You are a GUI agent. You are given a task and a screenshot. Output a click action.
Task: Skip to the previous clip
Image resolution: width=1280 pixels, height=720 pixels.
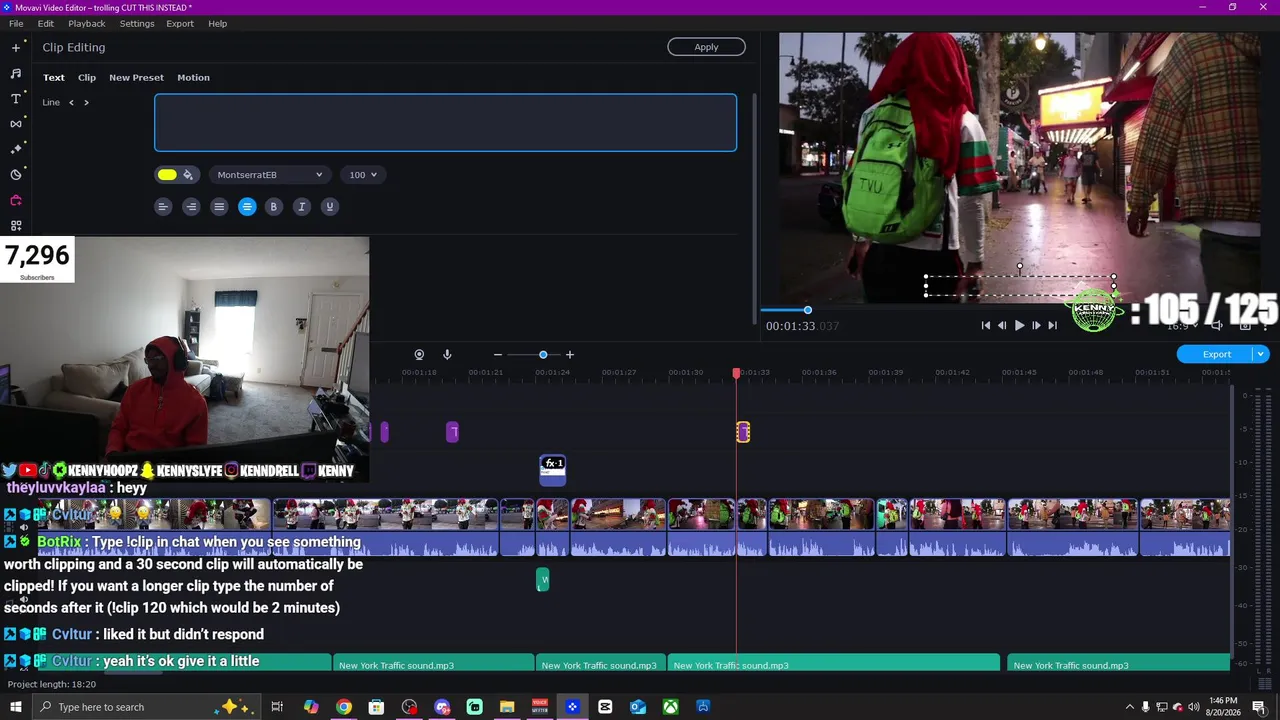click(x=986, y=325)
